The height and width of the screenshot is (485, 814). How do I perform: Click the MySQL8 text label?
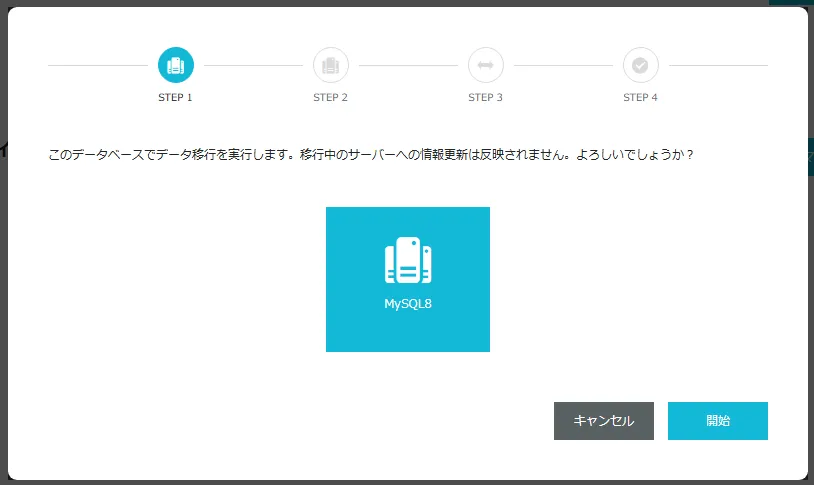(x=408, y=303)
